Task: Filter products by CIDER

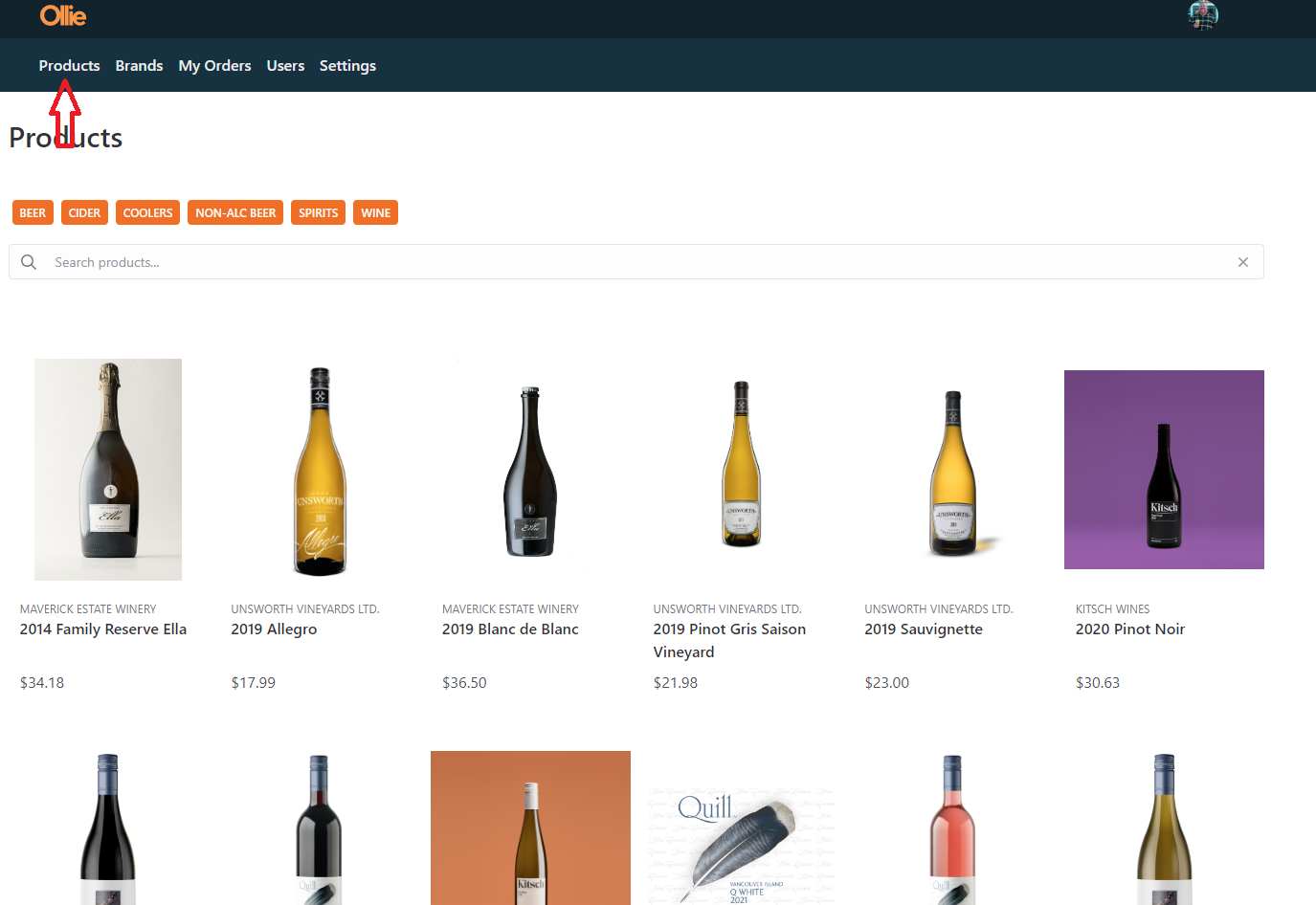Action: [x=84, y=212]
